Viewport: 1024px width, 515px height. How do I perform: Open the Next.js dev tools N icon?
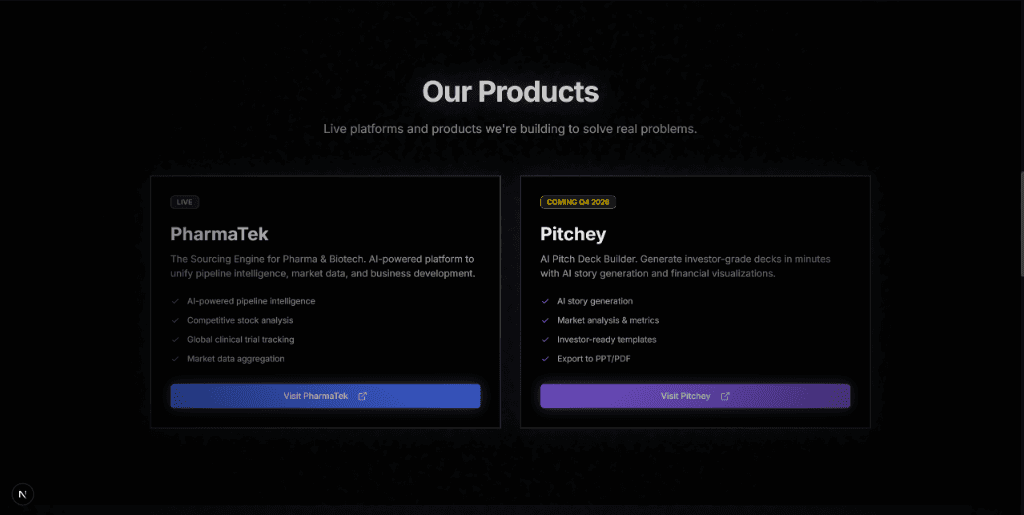point(23,493)
